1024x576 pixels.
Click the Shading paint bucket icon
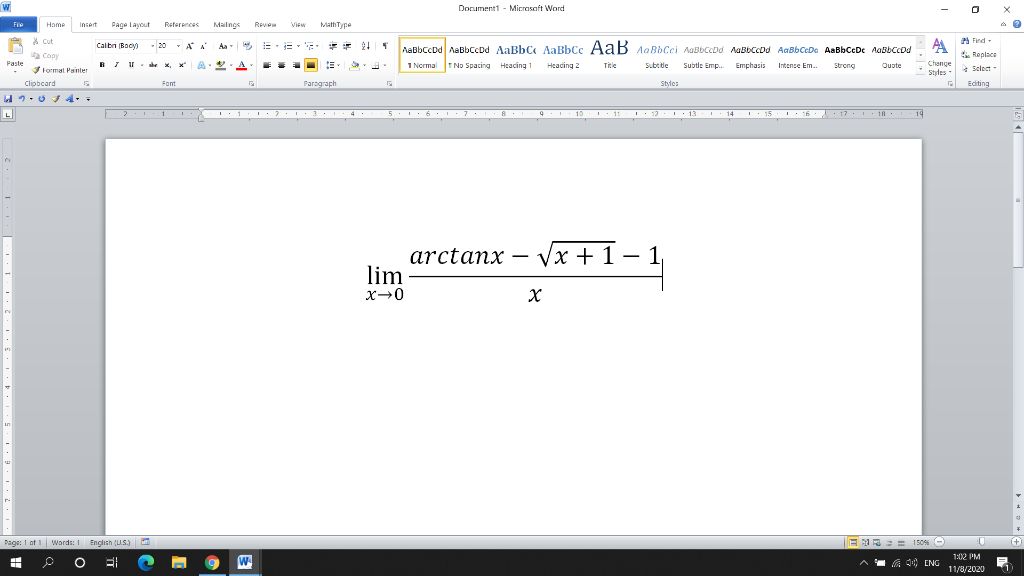click(x=355, y=65)
